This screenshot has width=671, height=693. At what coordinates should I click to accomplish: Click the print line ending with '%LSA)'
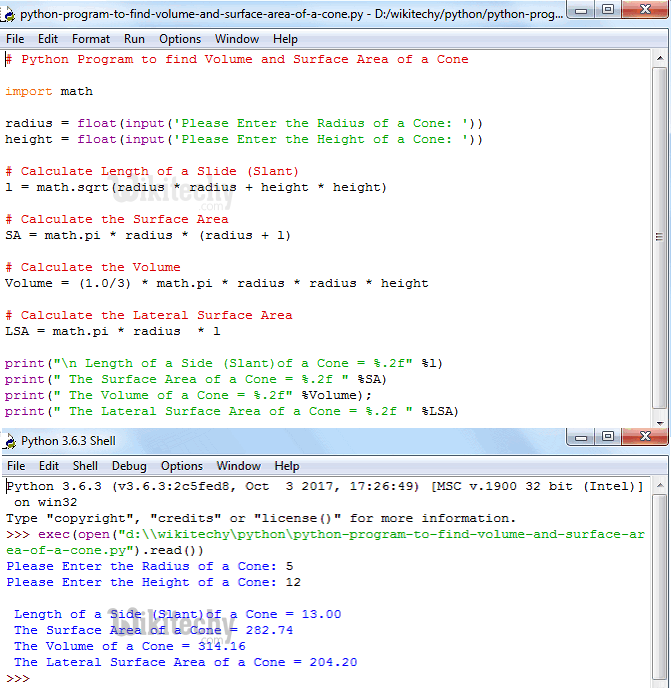coord(232,411)
